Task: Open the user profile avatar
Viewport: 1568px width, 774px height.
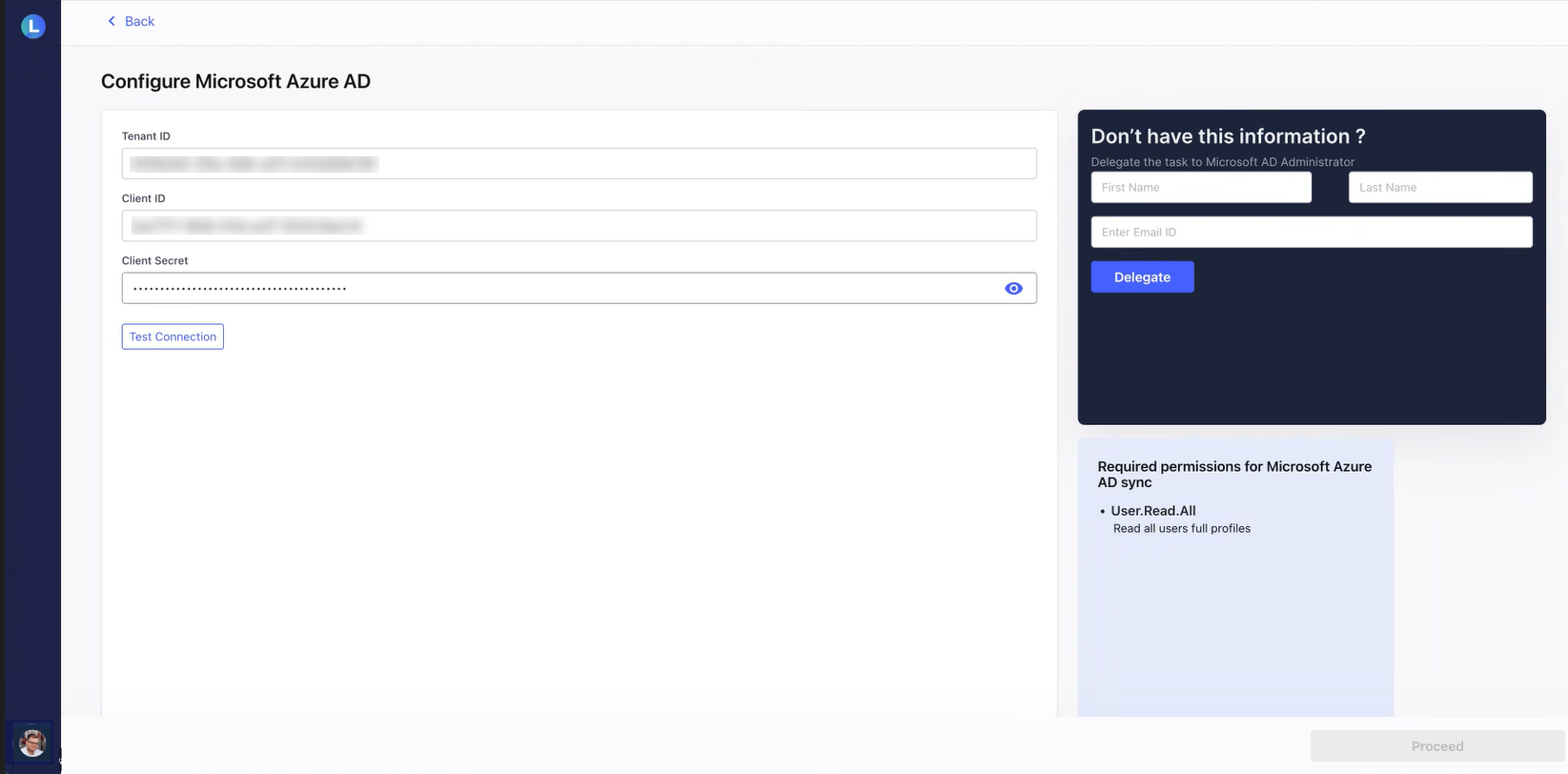Action: pos(32,743)
